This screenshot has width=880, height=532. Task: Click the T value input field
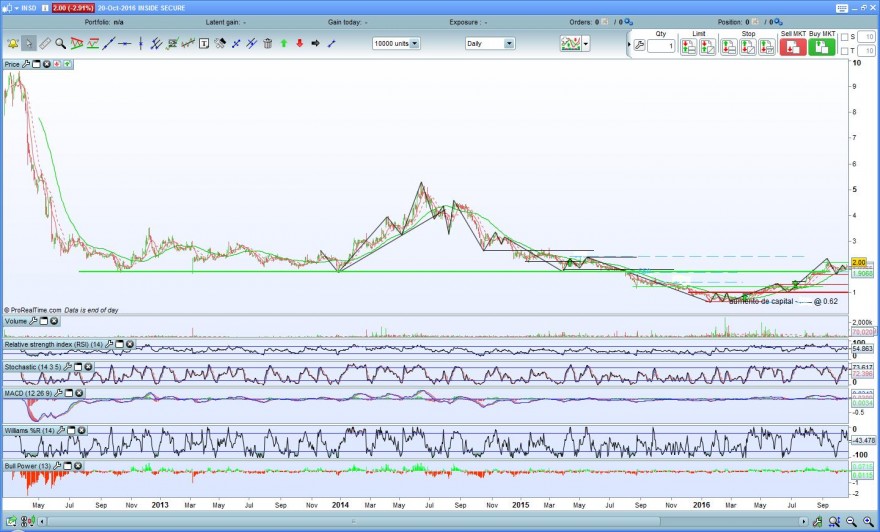click(x=866, y=51)
